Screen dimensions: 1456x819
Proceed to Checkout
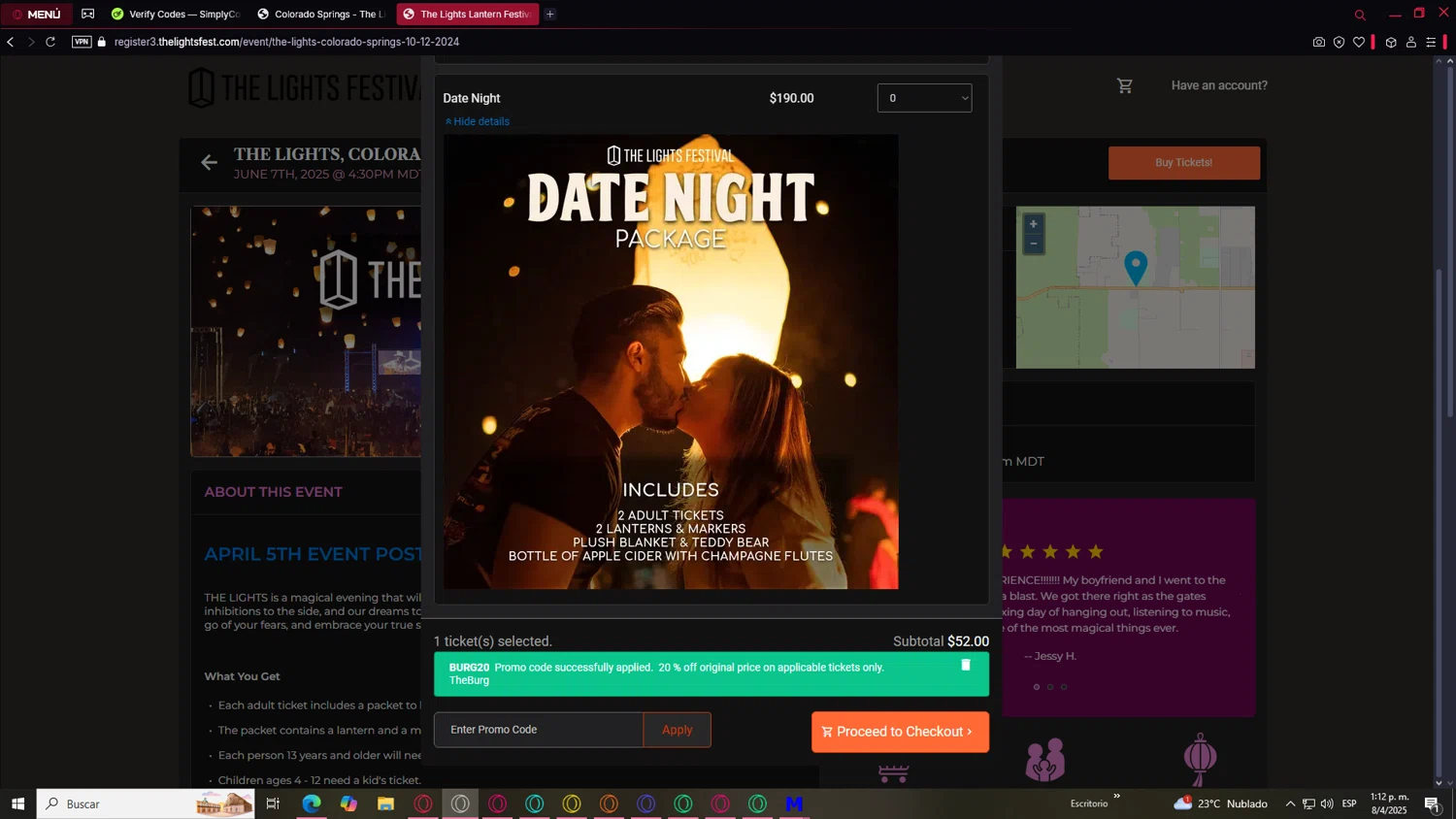point(900,732)
